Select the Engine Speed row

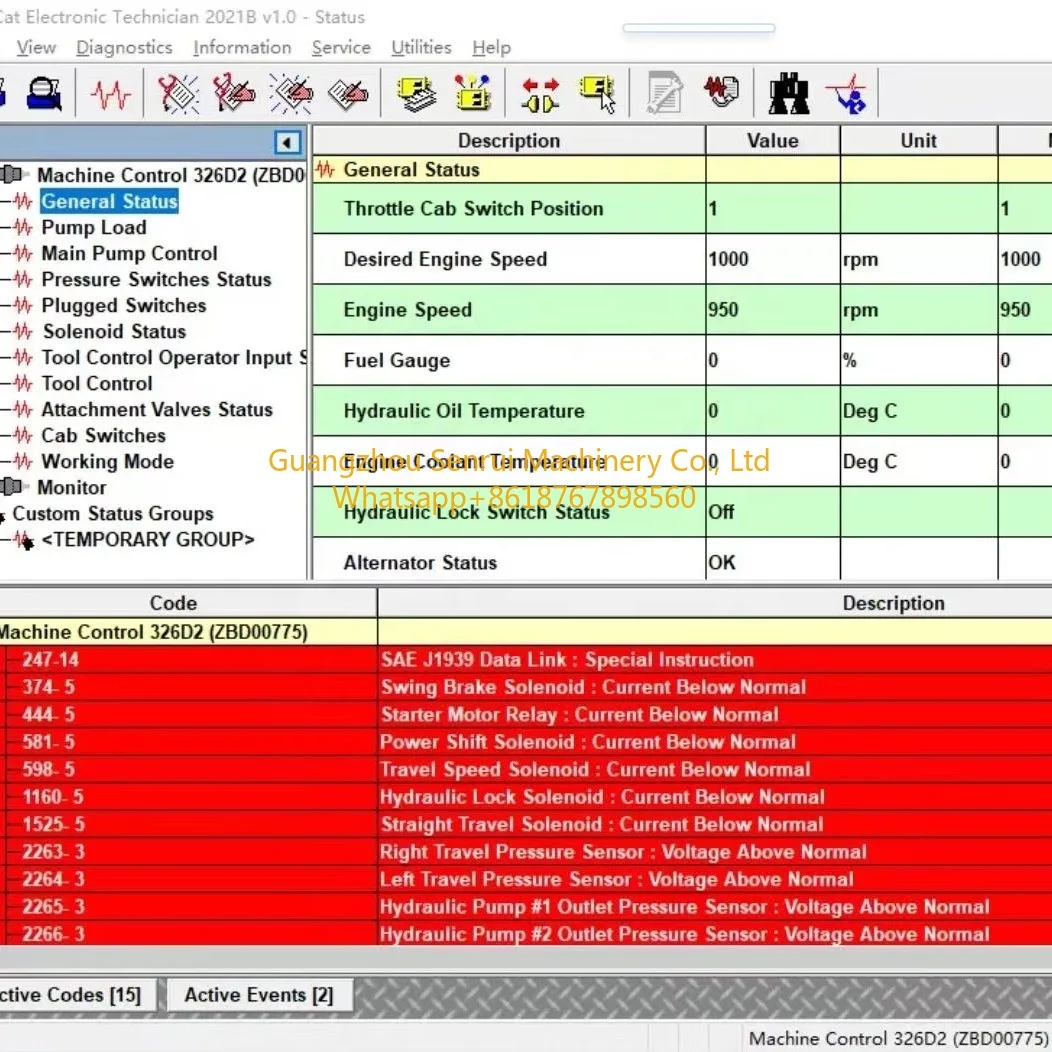[x=682, y=310]
